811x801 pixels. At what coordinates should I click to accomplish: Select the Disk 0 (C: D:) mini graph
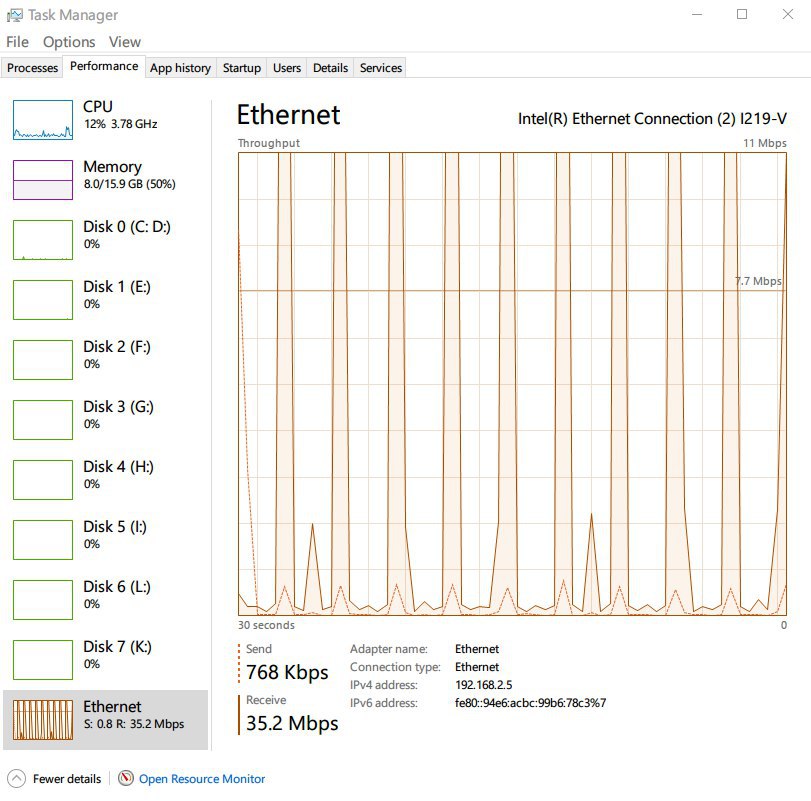[42, 240]
